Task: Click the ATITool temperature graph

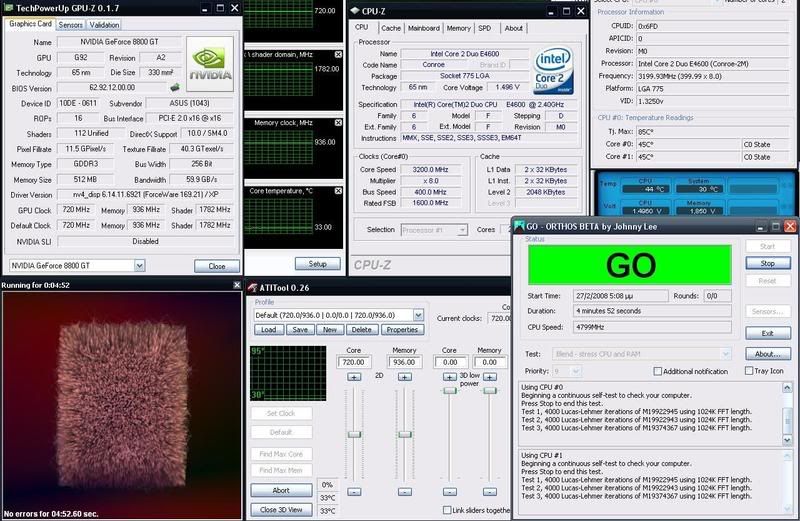Action: click(288, 373)
